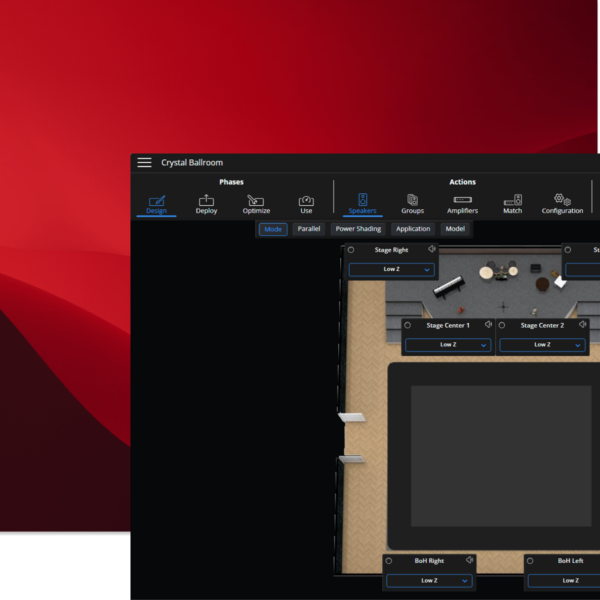600x600 pixels.
Task: Open the Groups action
Action: coord(412,205)
